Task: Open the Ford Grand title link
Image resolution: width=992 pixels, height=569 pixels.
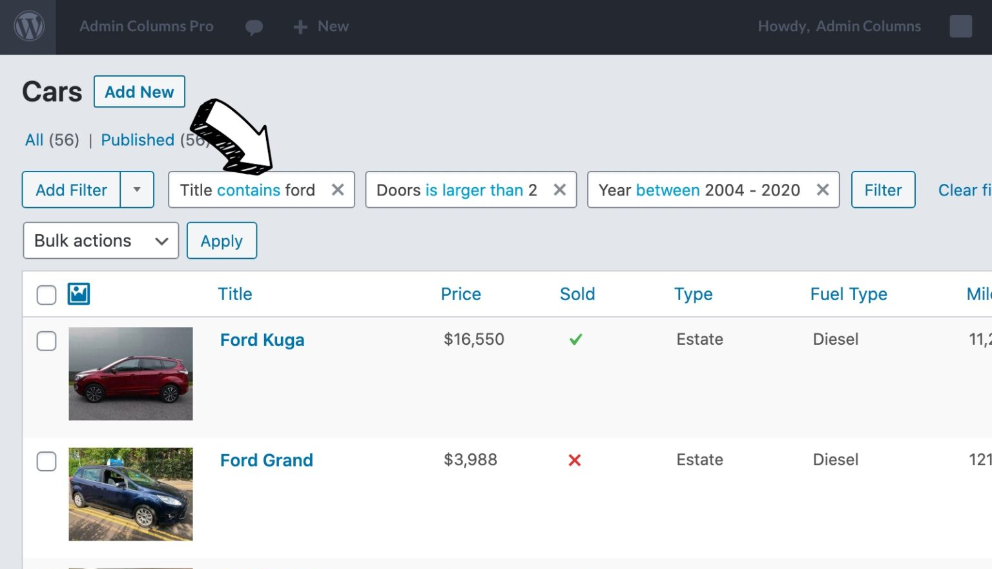Action: [x=266, y=460]
